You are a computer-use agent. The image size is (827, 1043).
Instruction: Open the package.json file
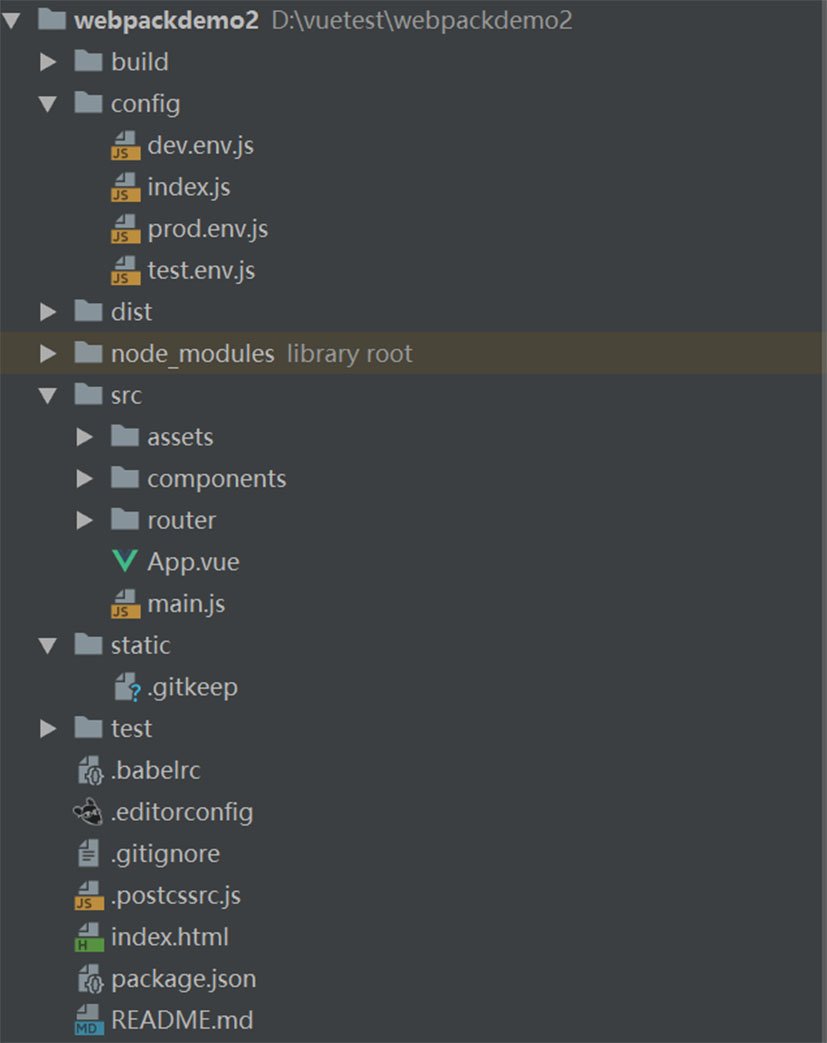point(184,979)
